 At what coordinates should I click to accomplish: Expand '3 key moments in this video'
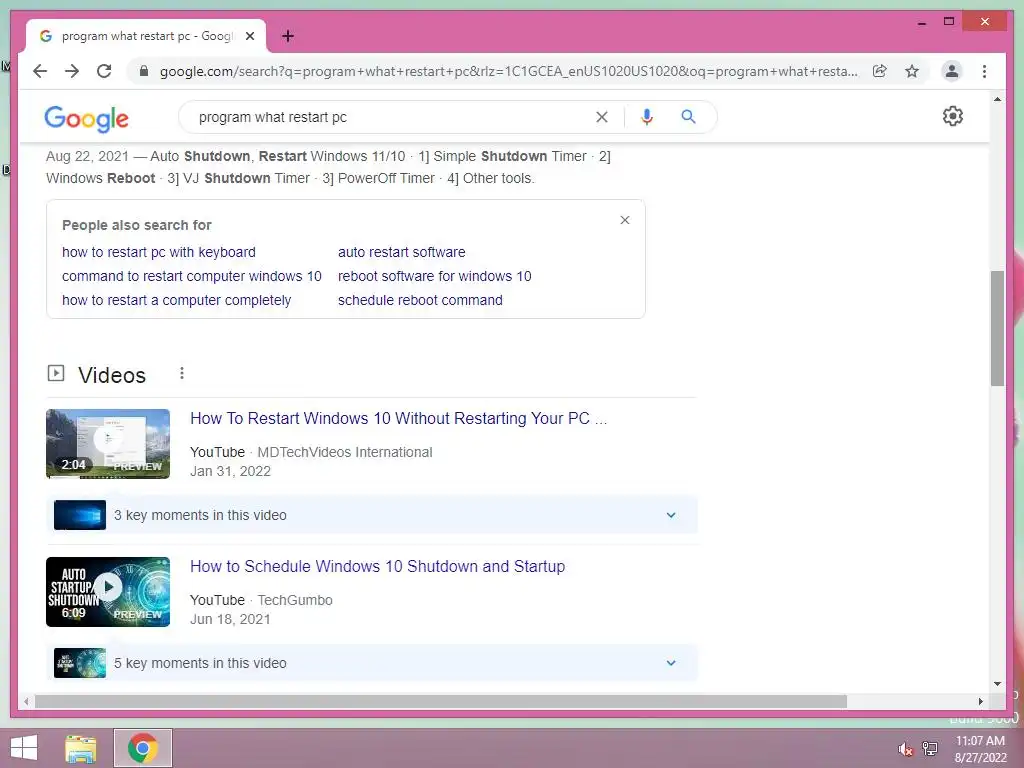point(372,515)
